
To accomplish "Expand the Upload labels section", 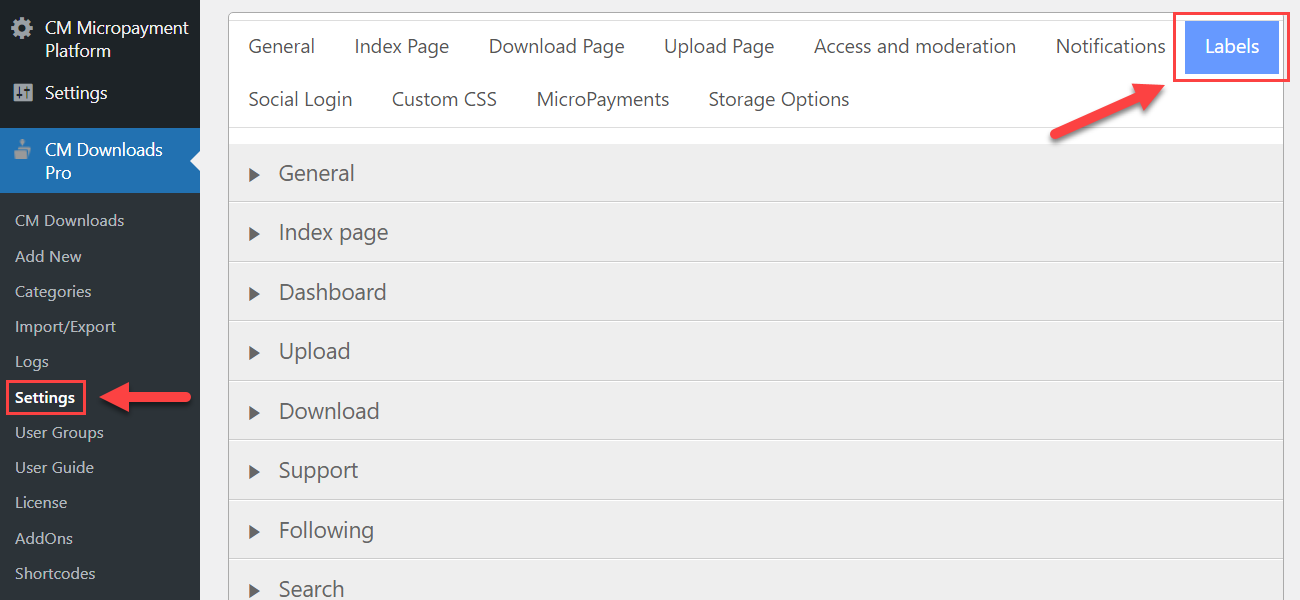I will [755, 352].
